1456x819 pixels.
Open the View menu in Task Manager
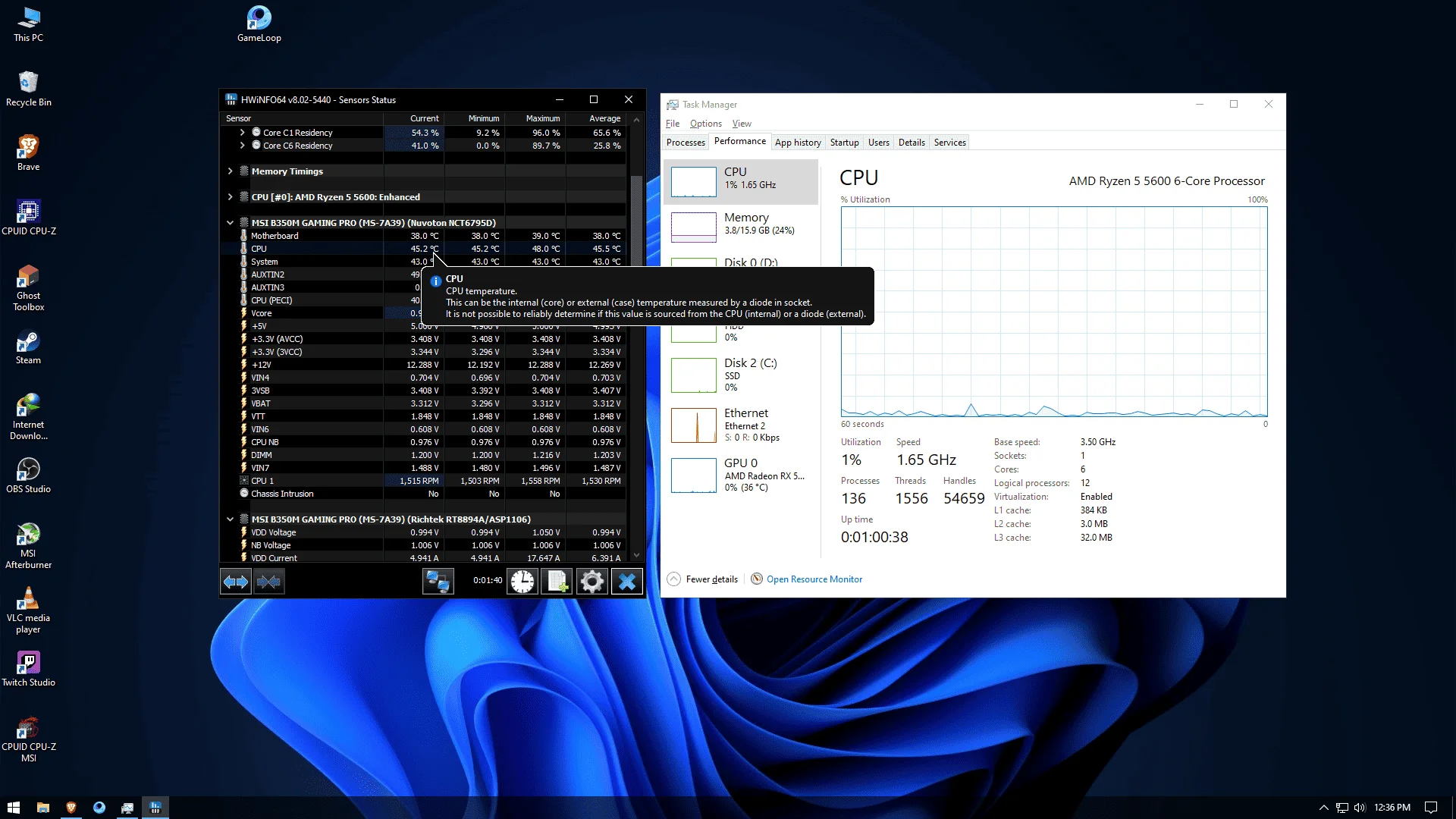click(742, 124)
